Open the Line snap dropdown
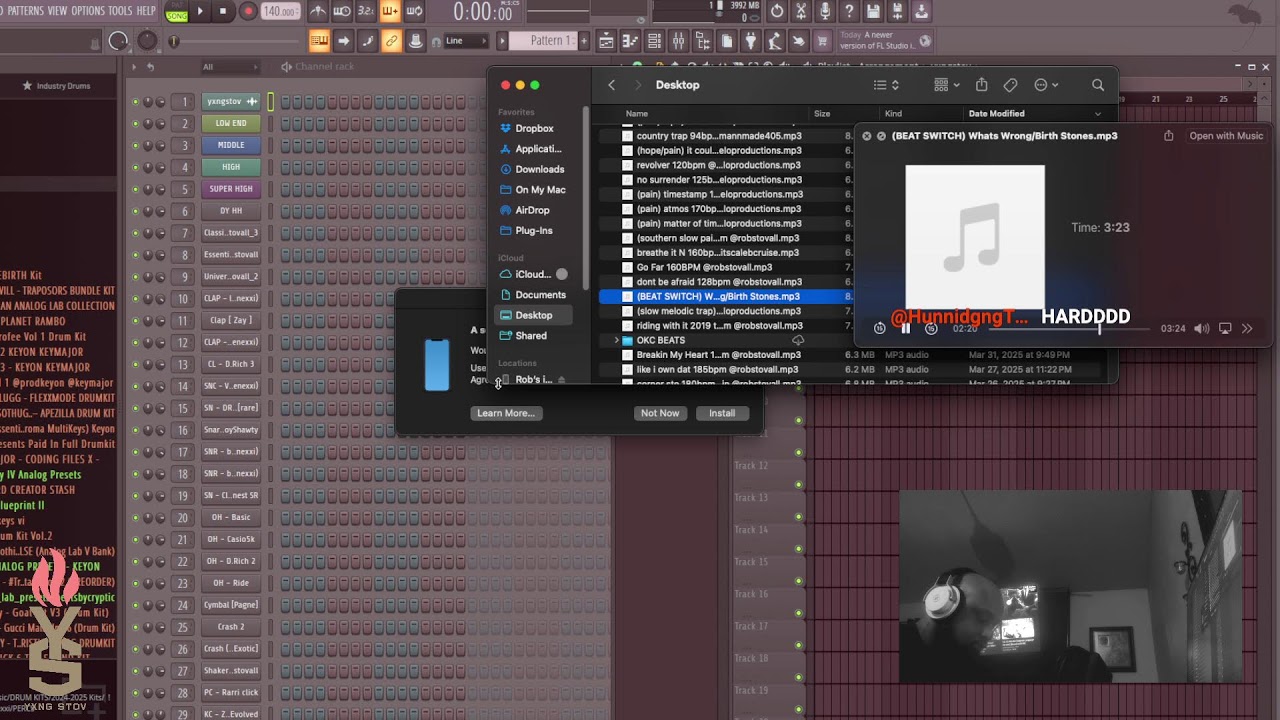The width and height of the screenshot is (1280, 720). click(465, 41)
